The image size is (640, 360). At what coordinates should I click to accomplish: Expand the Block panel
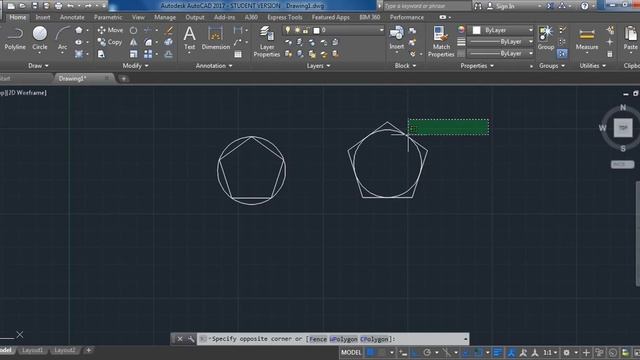coord(405,65)
